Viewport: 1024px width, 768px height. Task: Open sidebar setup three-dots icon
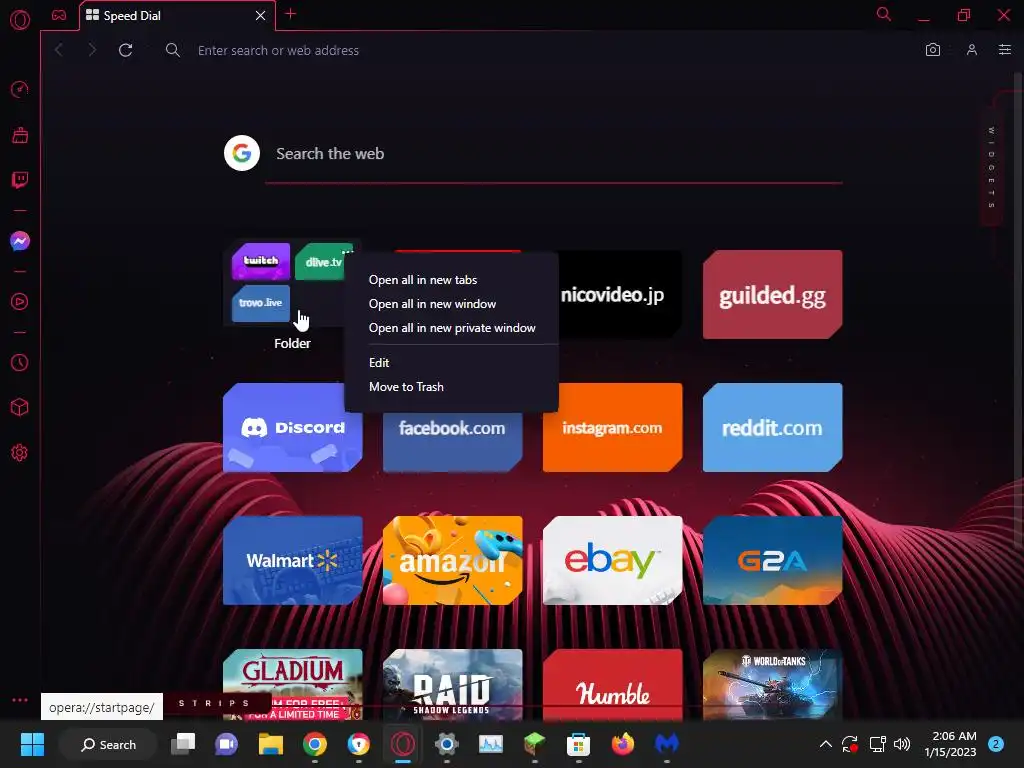20,700
